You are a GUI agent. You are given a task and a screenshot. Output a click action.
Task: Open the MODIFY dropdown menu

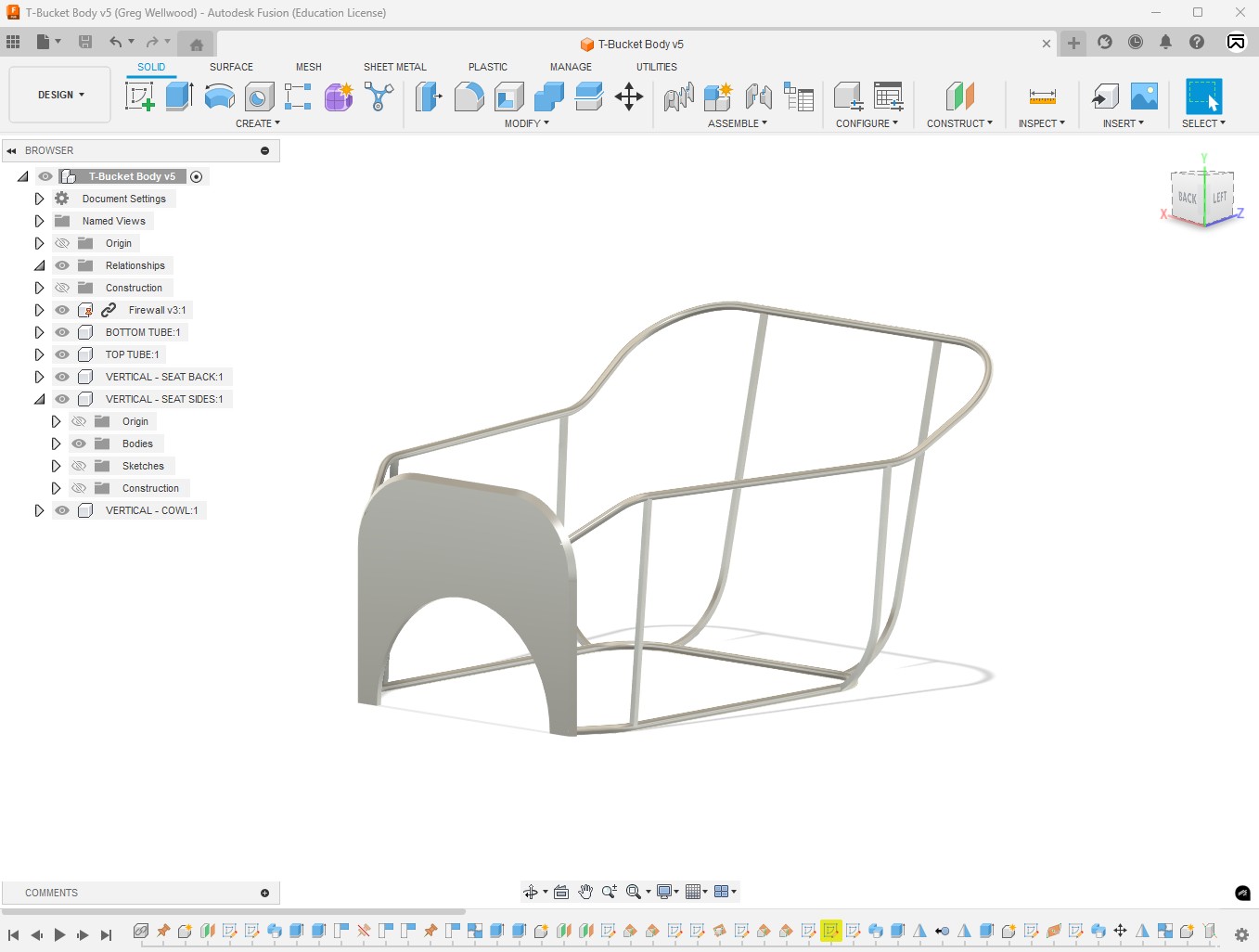(x=526, y=123)
